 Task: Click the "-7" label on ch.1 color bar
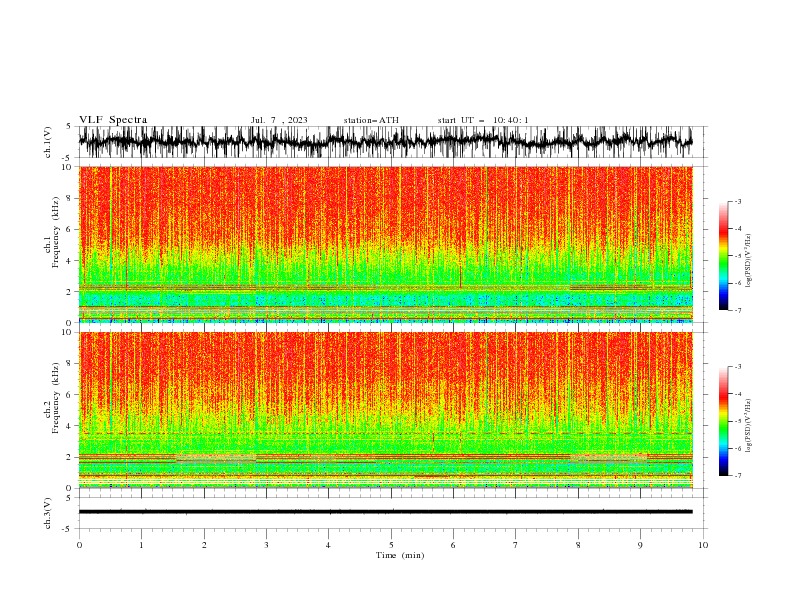tap(737, 310)
